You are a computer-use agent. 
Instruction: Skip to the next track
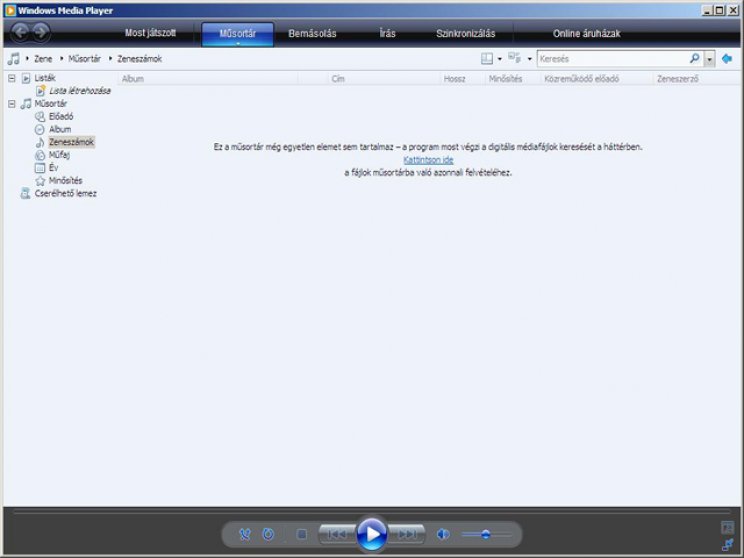pos(407,535)
